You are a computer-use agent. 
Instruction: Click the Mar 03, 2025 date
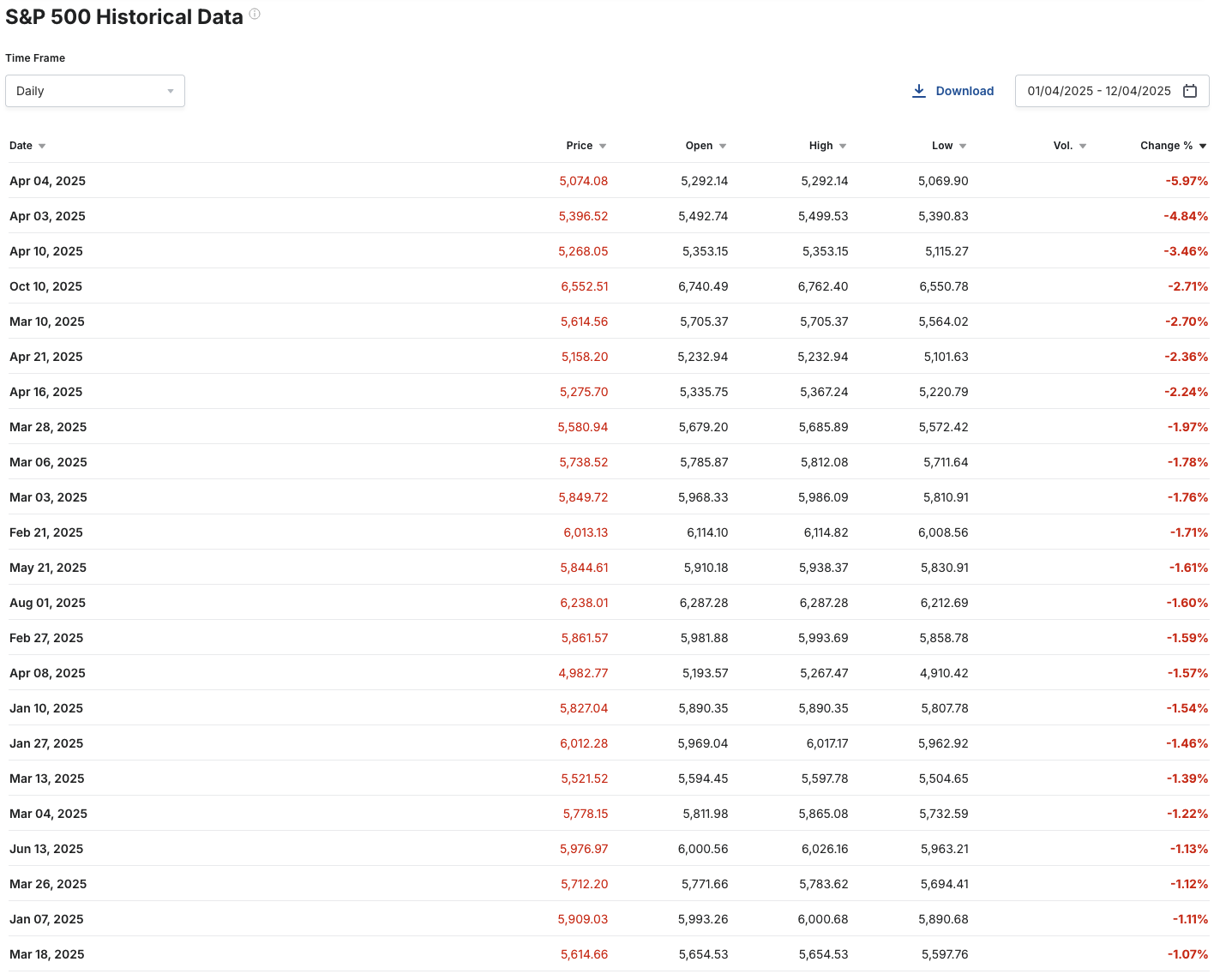[x=48, y=497]
